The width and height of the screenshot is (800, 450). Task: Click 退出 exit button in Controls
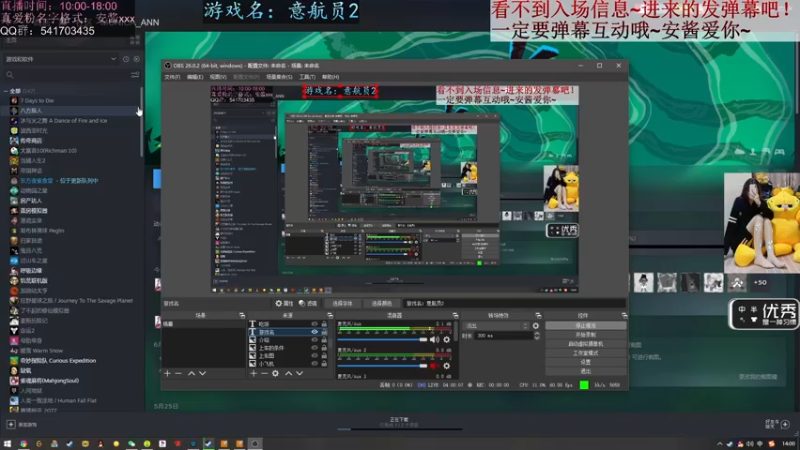[x=586, y=371]
